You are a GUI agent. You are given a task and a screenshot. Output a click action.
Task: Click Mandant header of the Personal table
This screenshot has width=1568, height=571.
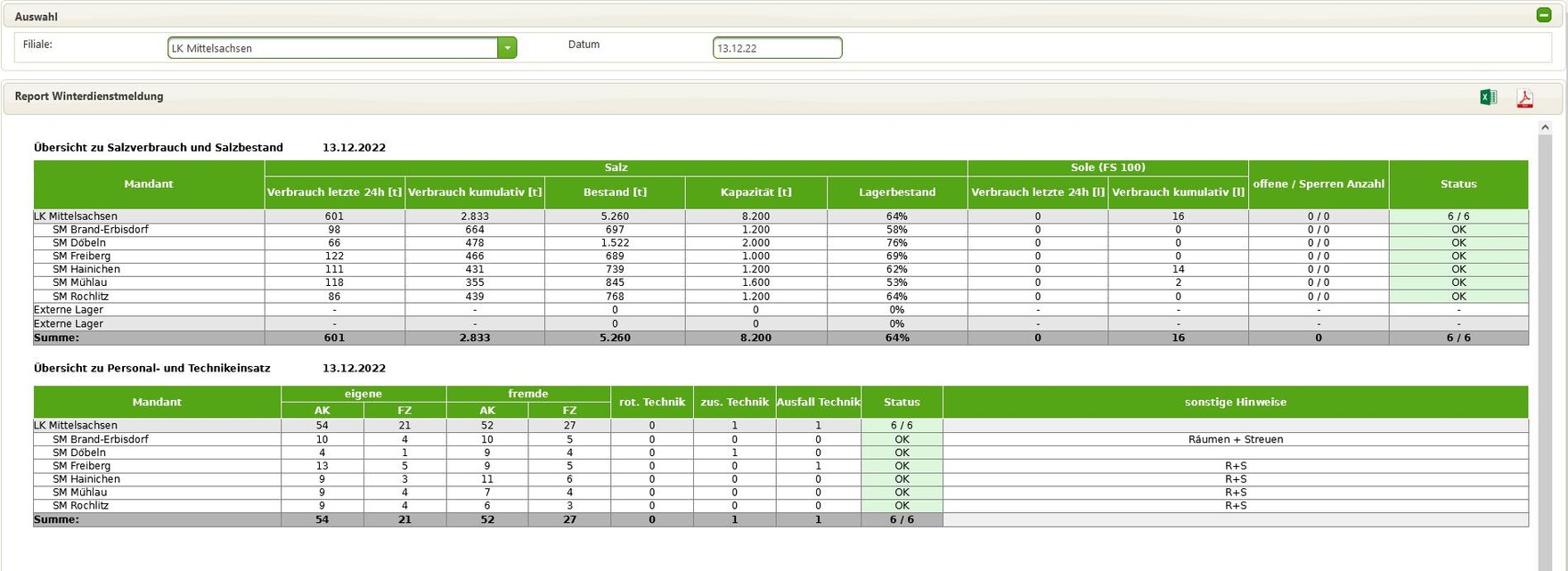coord(157,403)
